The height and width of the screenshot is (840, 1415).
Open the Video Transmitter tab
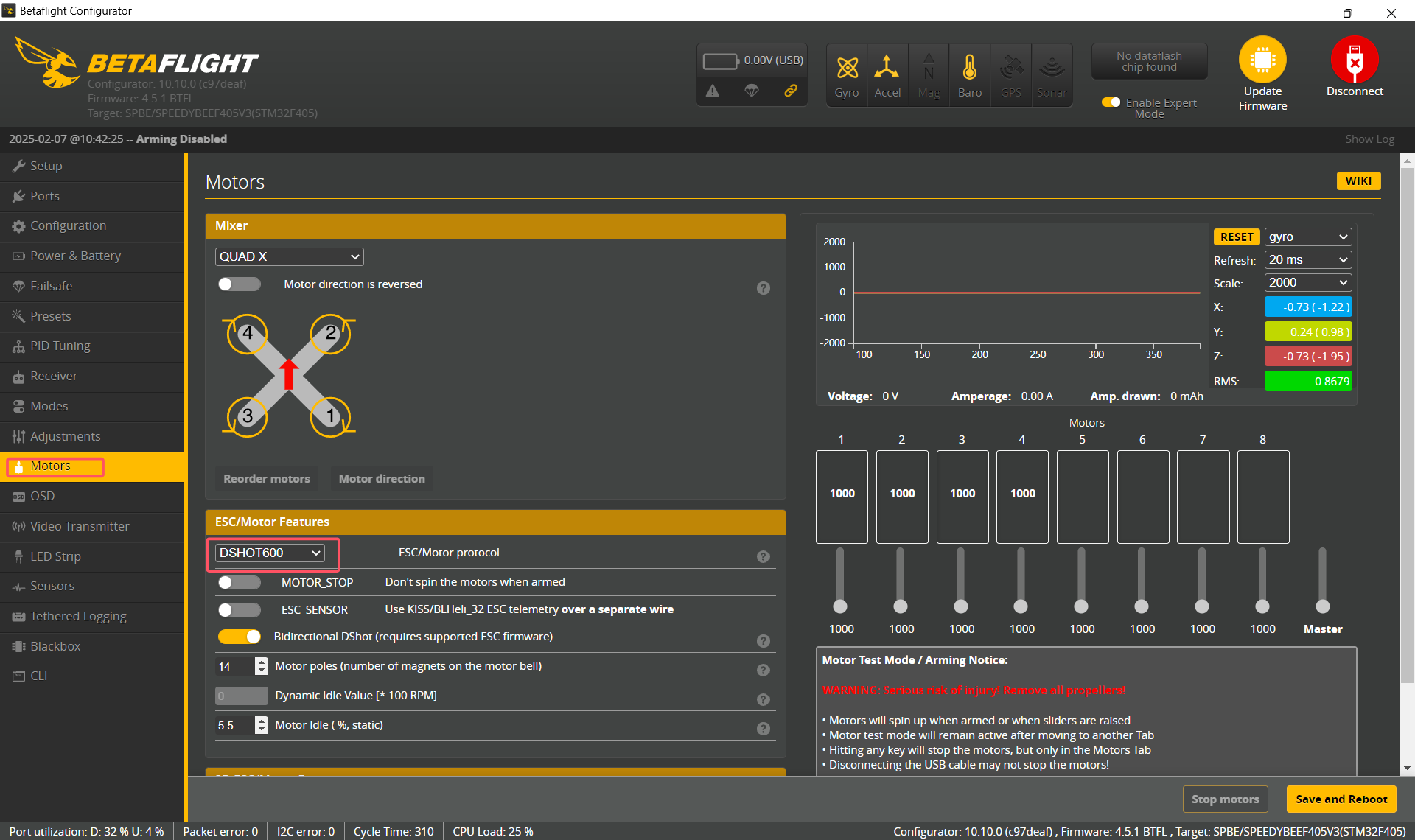[92, 526]
